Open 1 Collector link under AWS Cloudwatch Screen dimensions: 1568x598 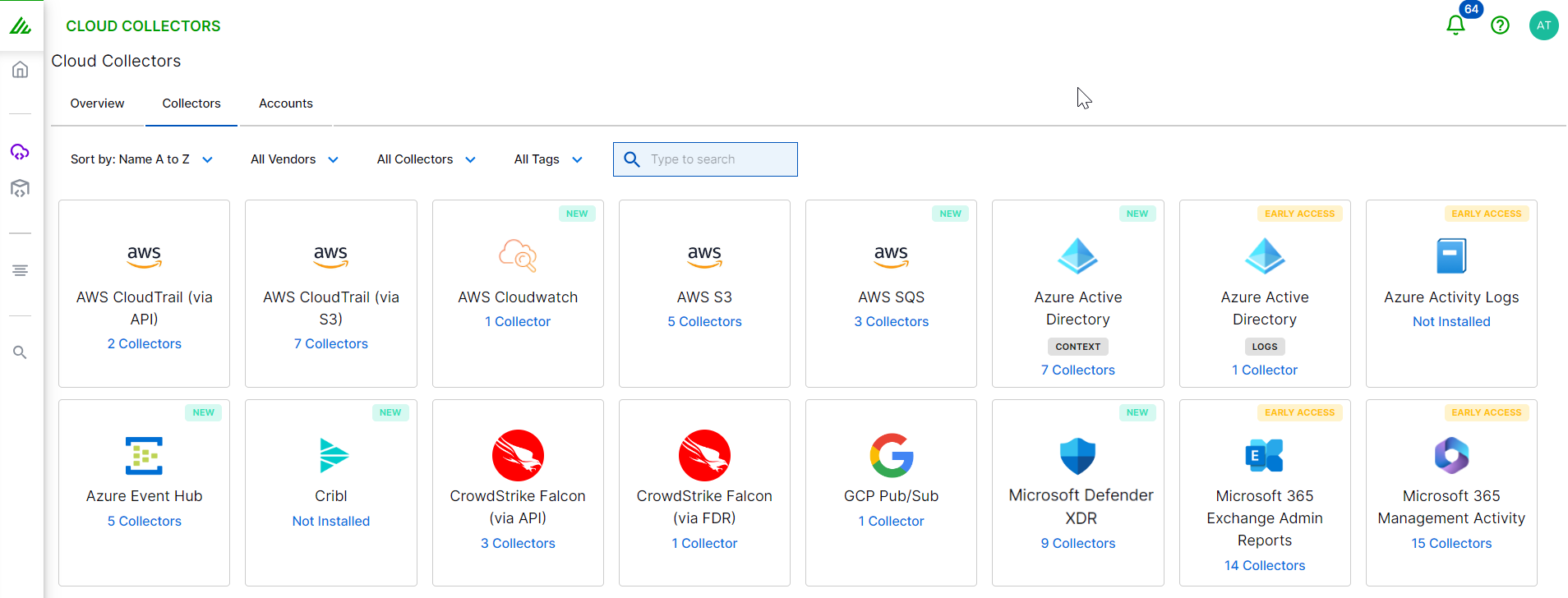click(518, 321)
